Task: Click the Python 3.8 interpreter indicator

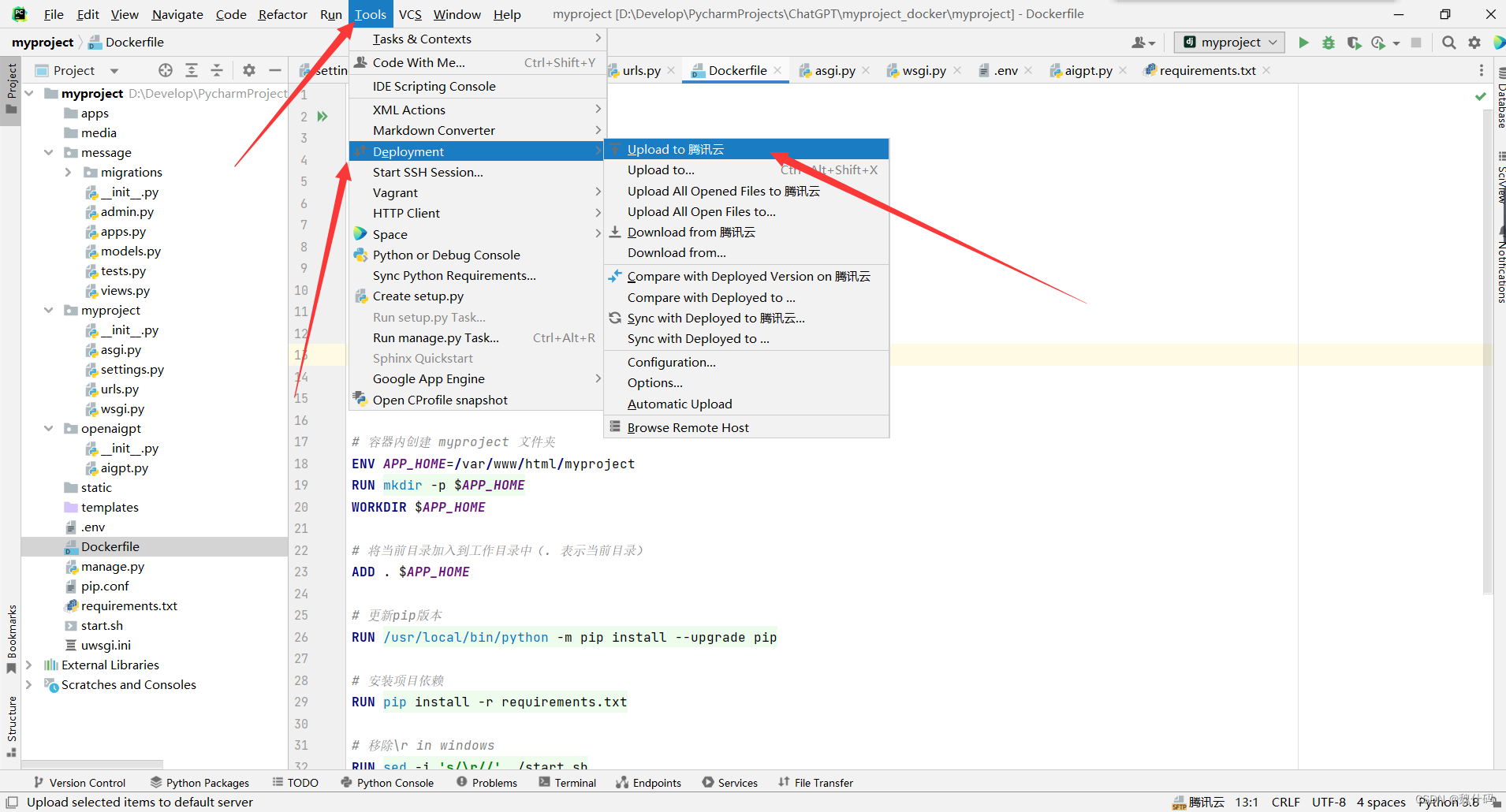Action: tap(1451, 802)
